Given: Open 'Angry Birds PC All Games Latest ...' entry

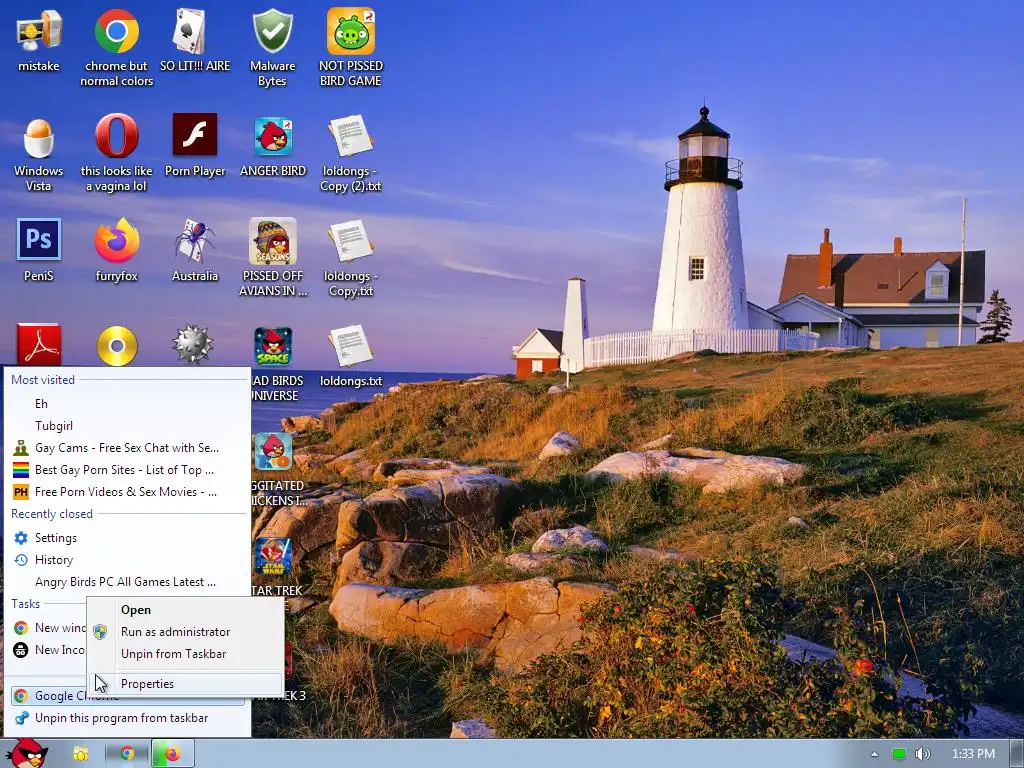Looking at the screenshot, I should point(128,582).
